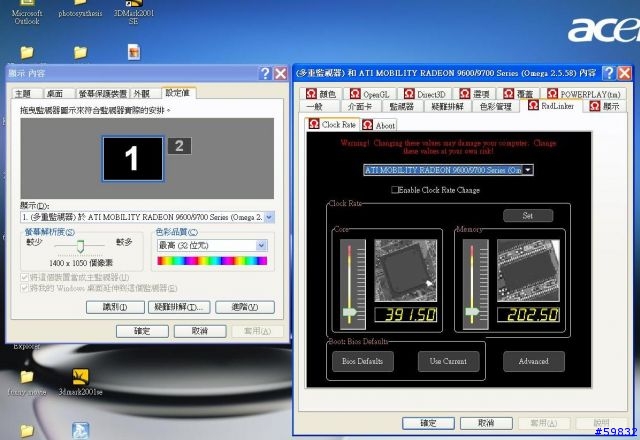Image resolution: width=640 pixels, height=440 pixels.
Task: Click 確定 in the 顯示 內容 window
Action: tap(142, 331)
